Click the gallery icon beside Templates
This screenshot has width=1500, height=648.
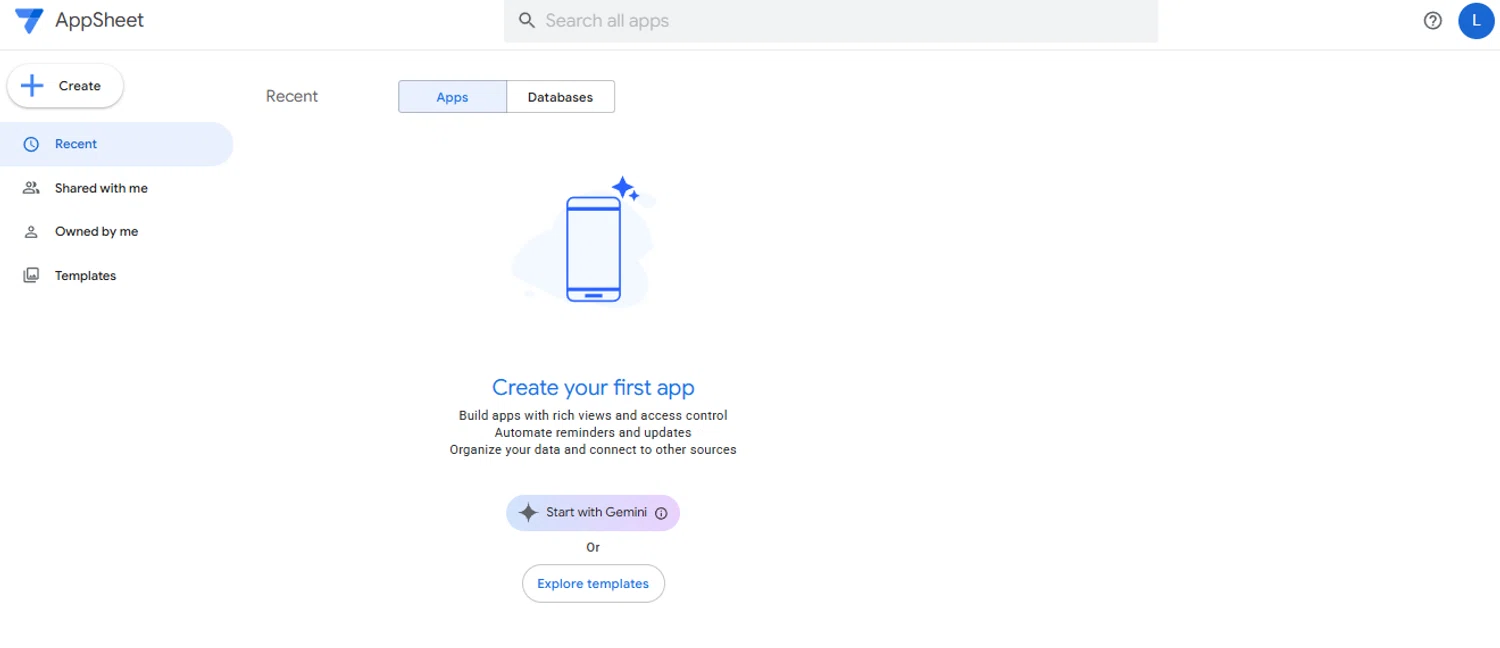point(31,275)
